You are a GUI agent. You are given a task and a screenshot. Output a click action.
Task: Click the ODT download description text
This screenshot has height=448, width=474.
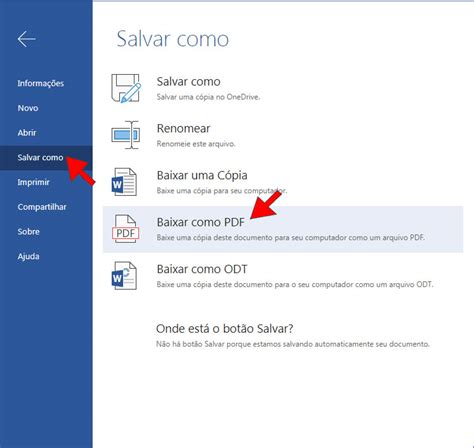295,285
